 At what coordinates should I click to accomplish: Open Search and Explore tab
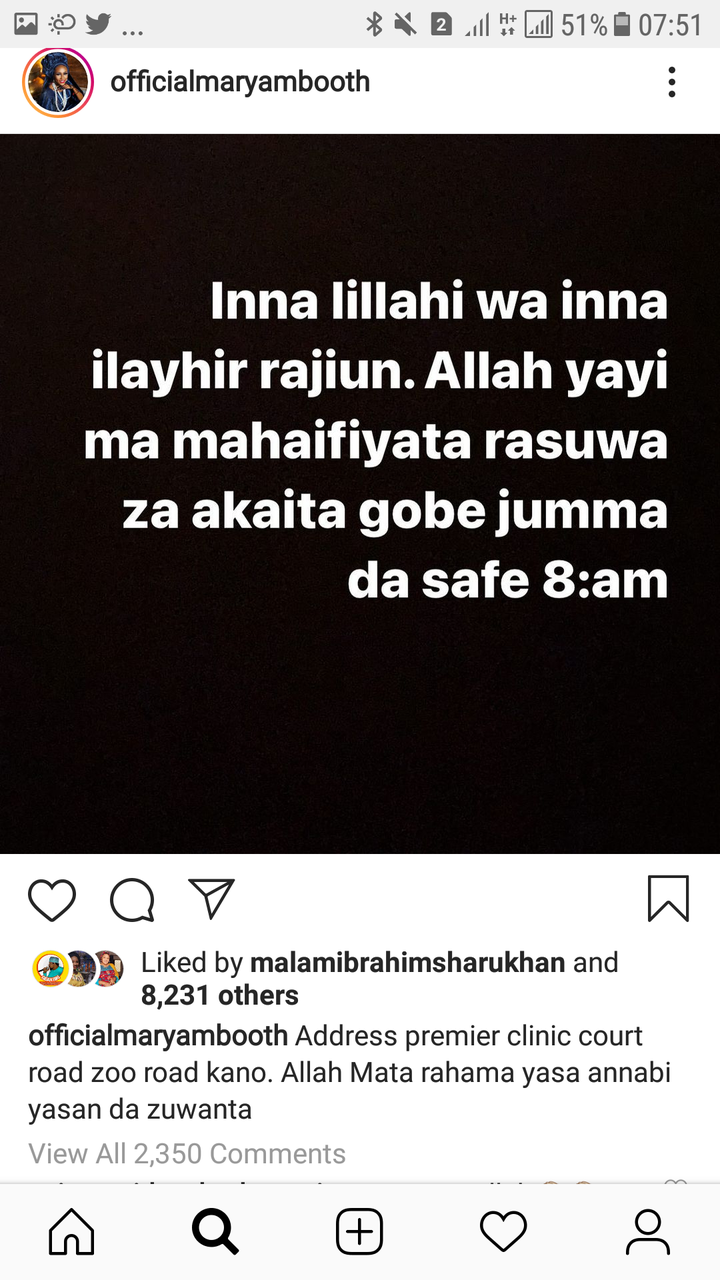215,1231
